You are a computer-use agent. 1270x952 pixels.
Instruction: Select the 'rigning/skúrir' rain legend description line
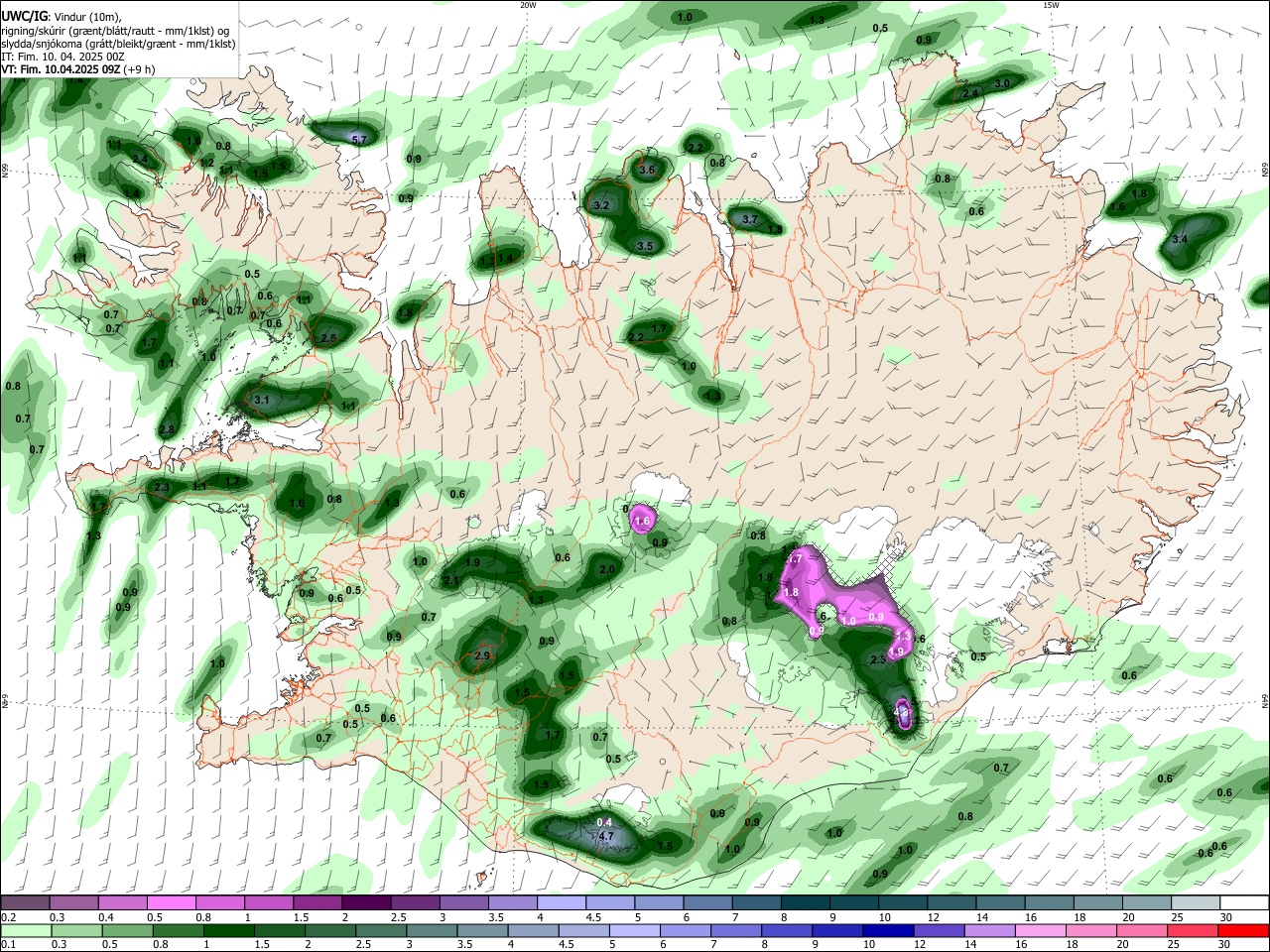115,31
